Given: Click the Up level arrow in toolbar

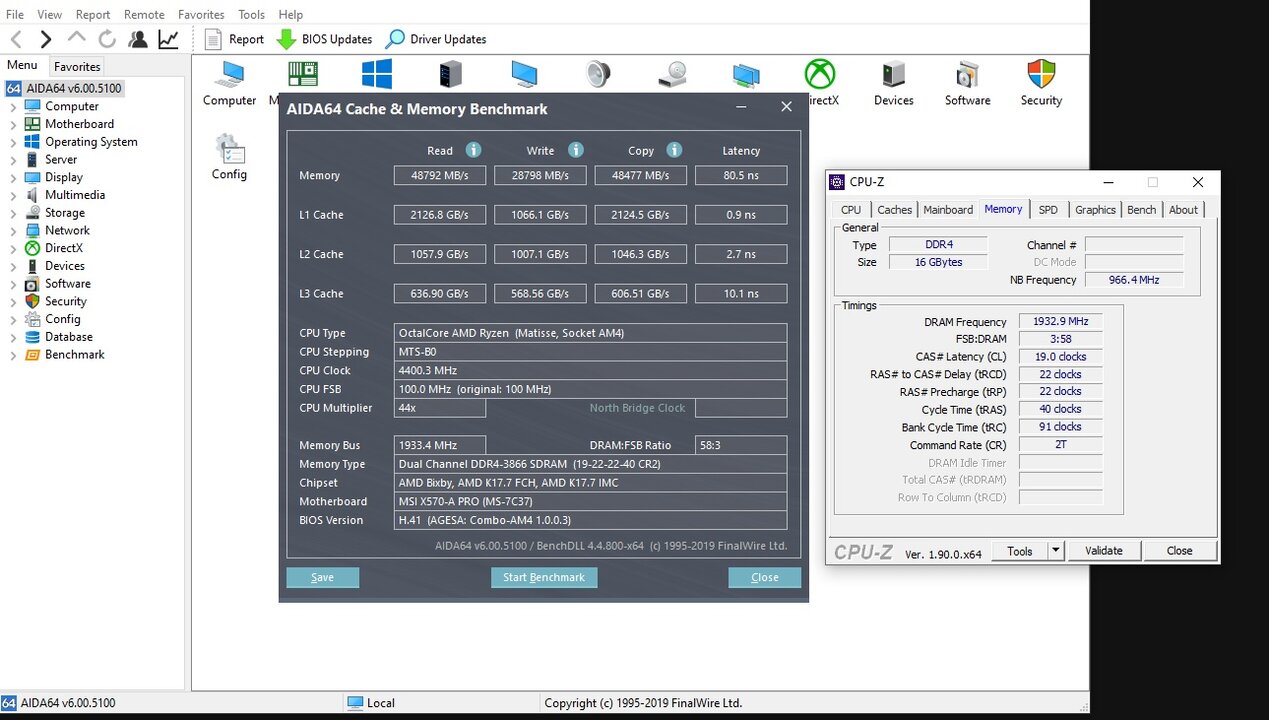Looking at the screenshot, I should (x=77, y=39).
